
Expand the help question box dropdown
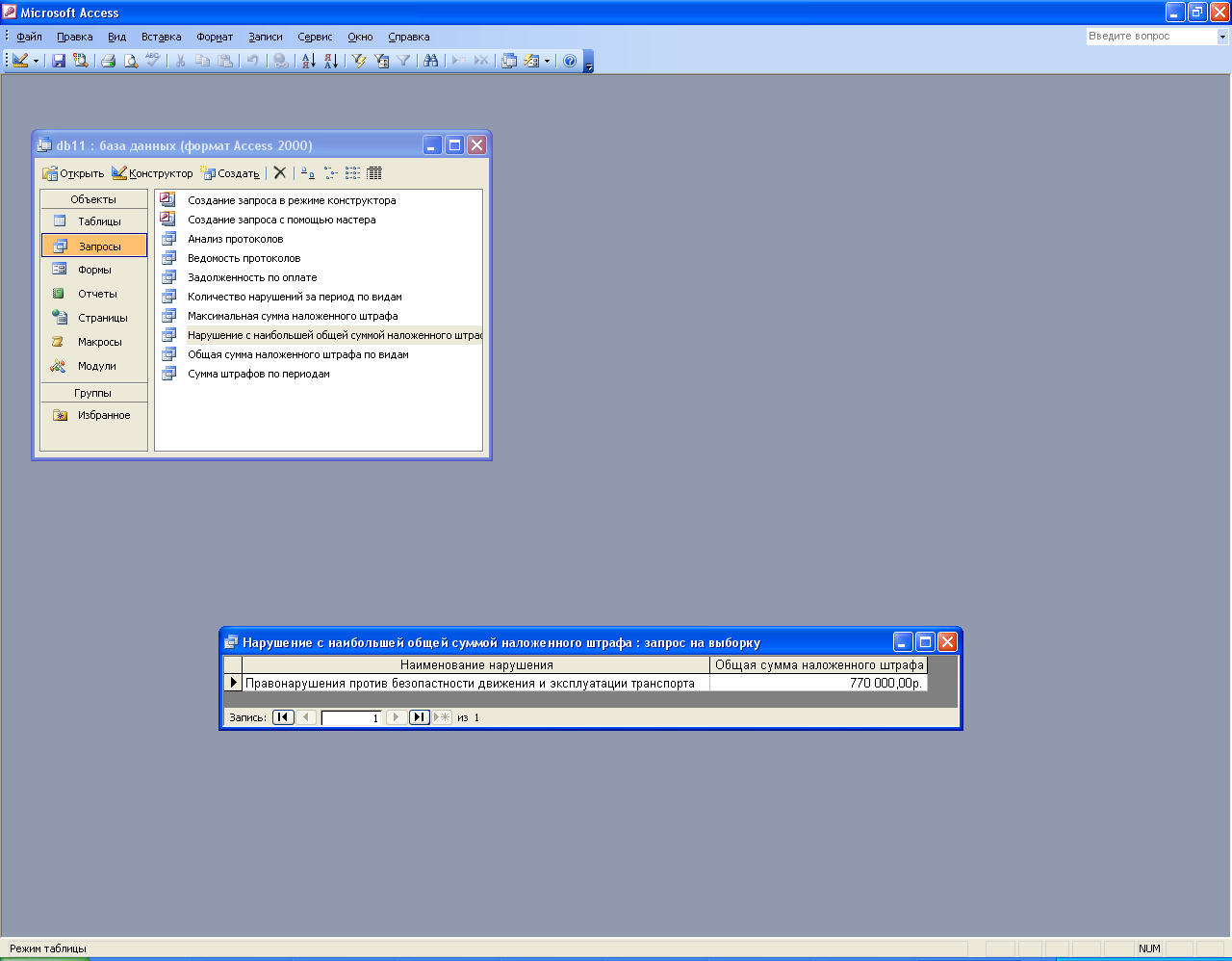1222,37
